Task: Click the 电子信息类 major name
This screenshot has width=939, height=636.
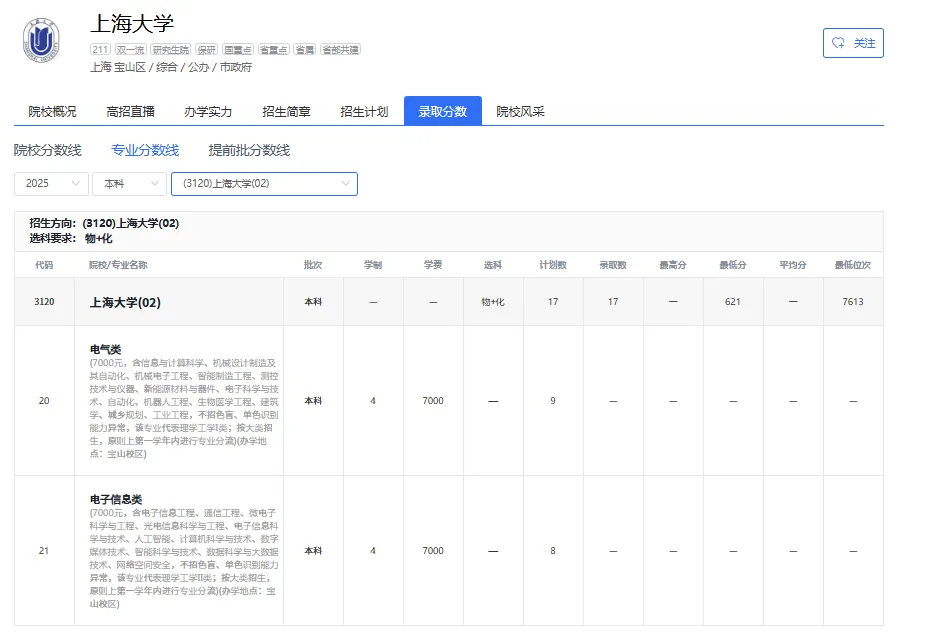Action: (x=116, y=499)
